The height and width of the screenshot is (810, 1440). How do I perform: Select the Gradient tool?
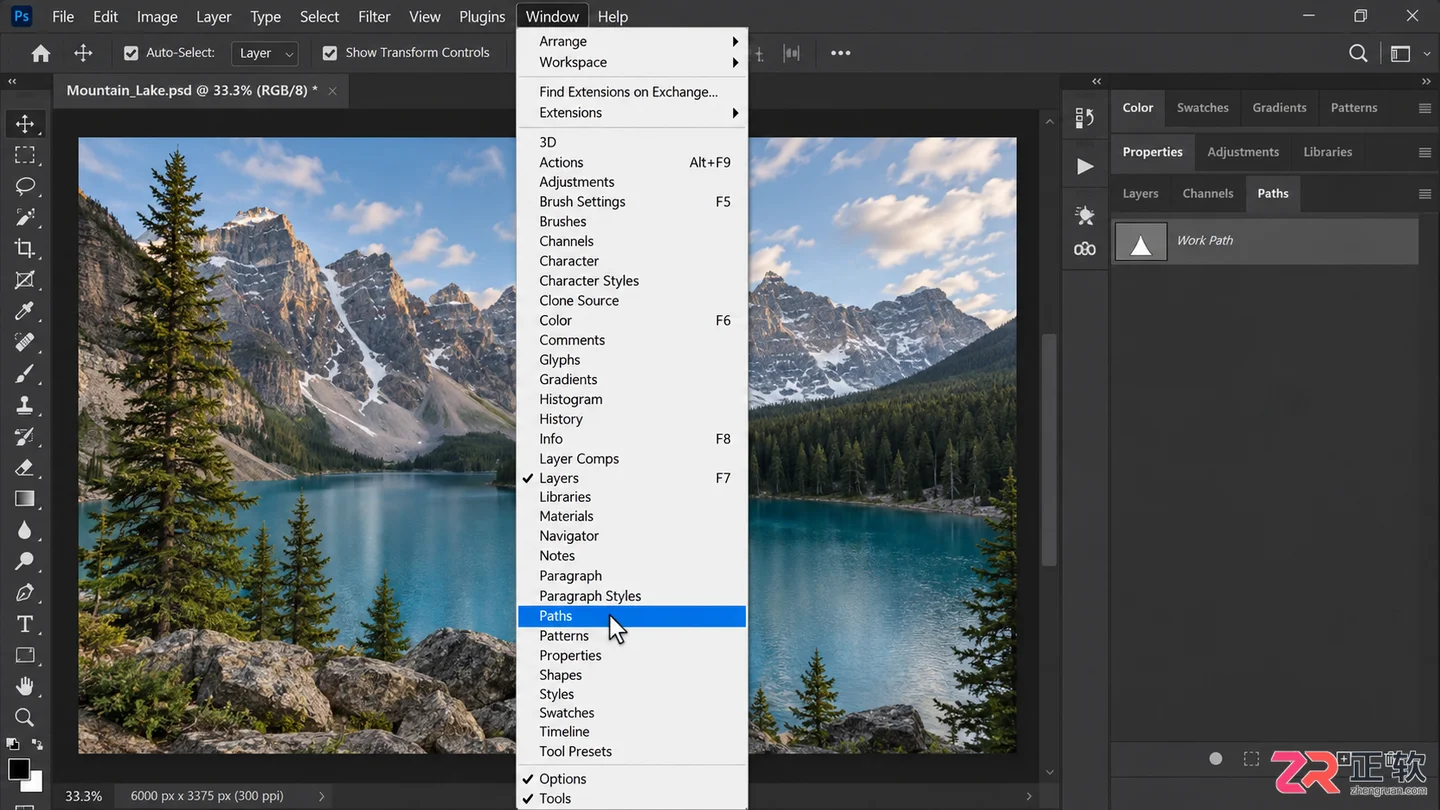[25, 498]
